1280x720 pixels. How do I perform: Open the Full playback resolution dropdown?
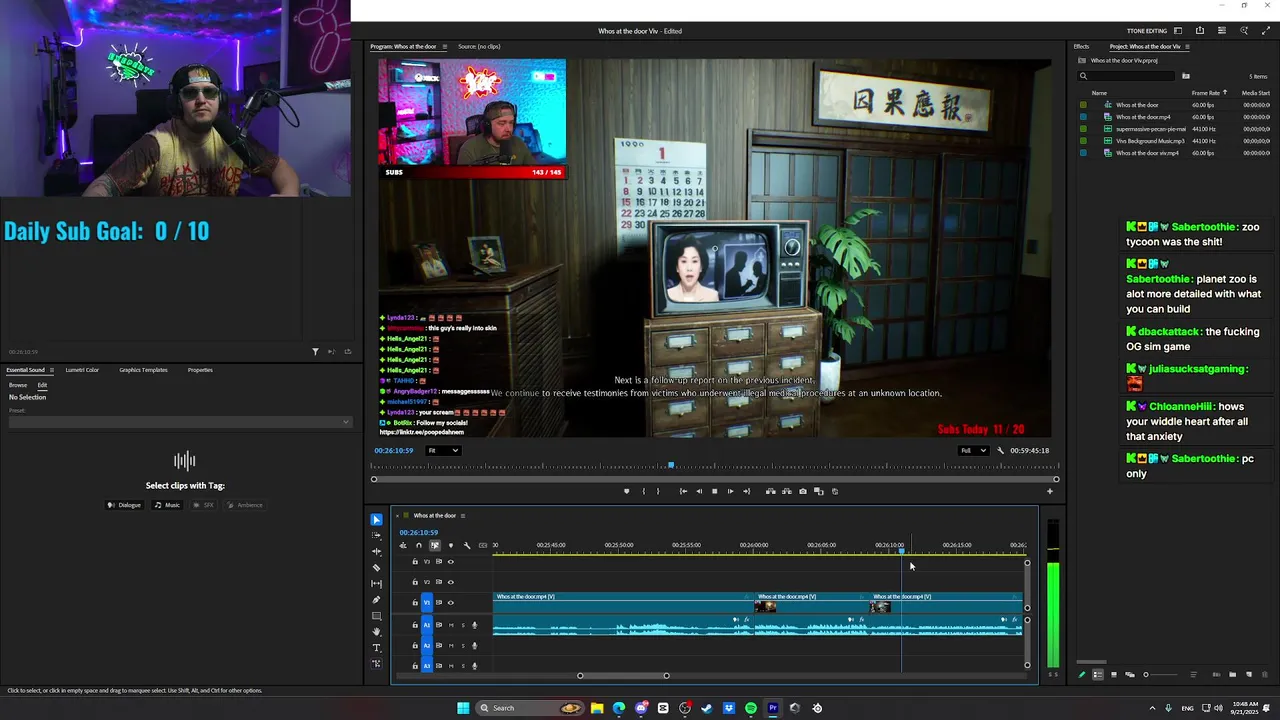click(974, 450)
